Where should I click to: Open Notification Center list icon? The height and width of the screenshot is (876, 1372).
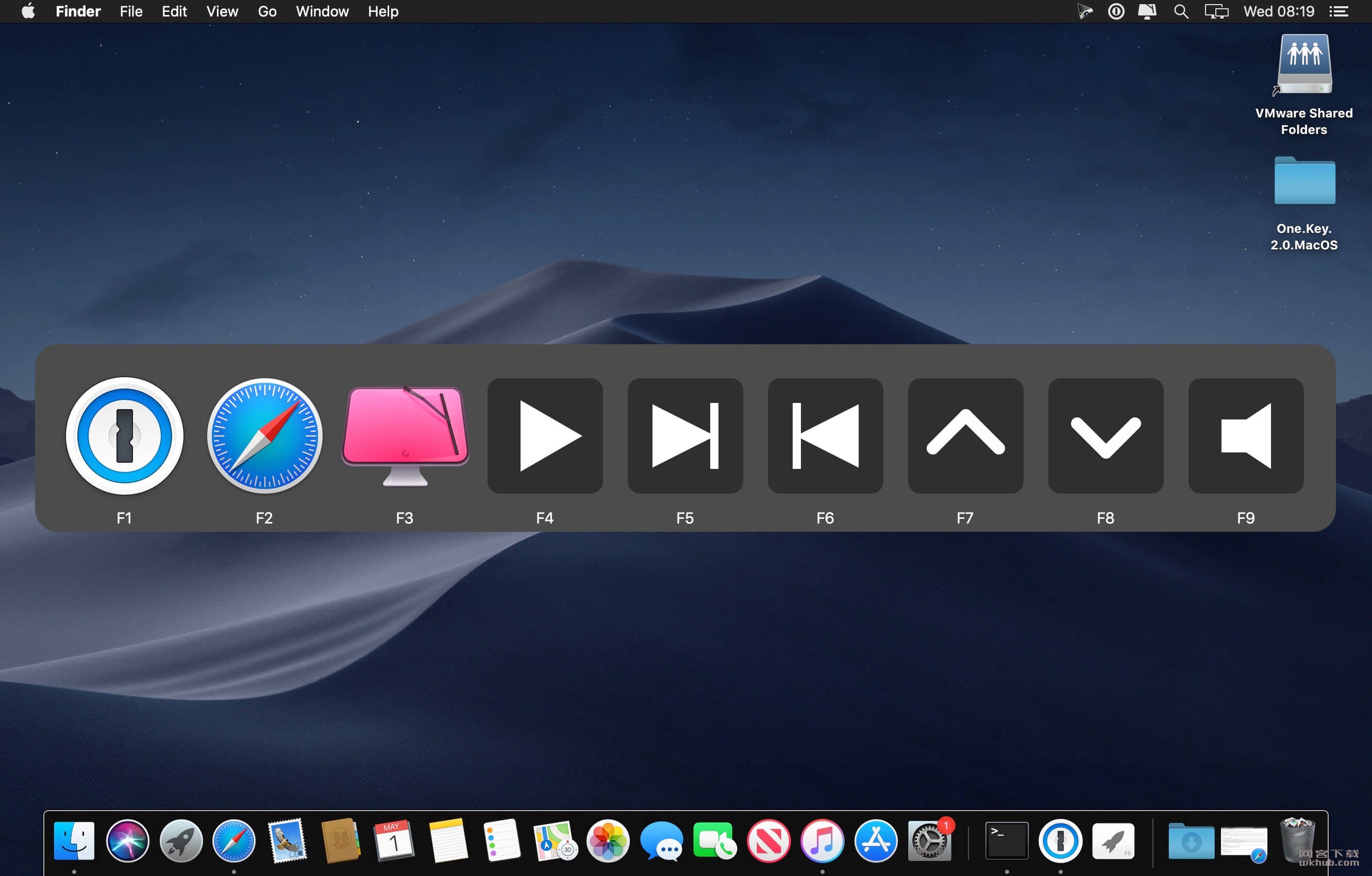pos(1339,11)
